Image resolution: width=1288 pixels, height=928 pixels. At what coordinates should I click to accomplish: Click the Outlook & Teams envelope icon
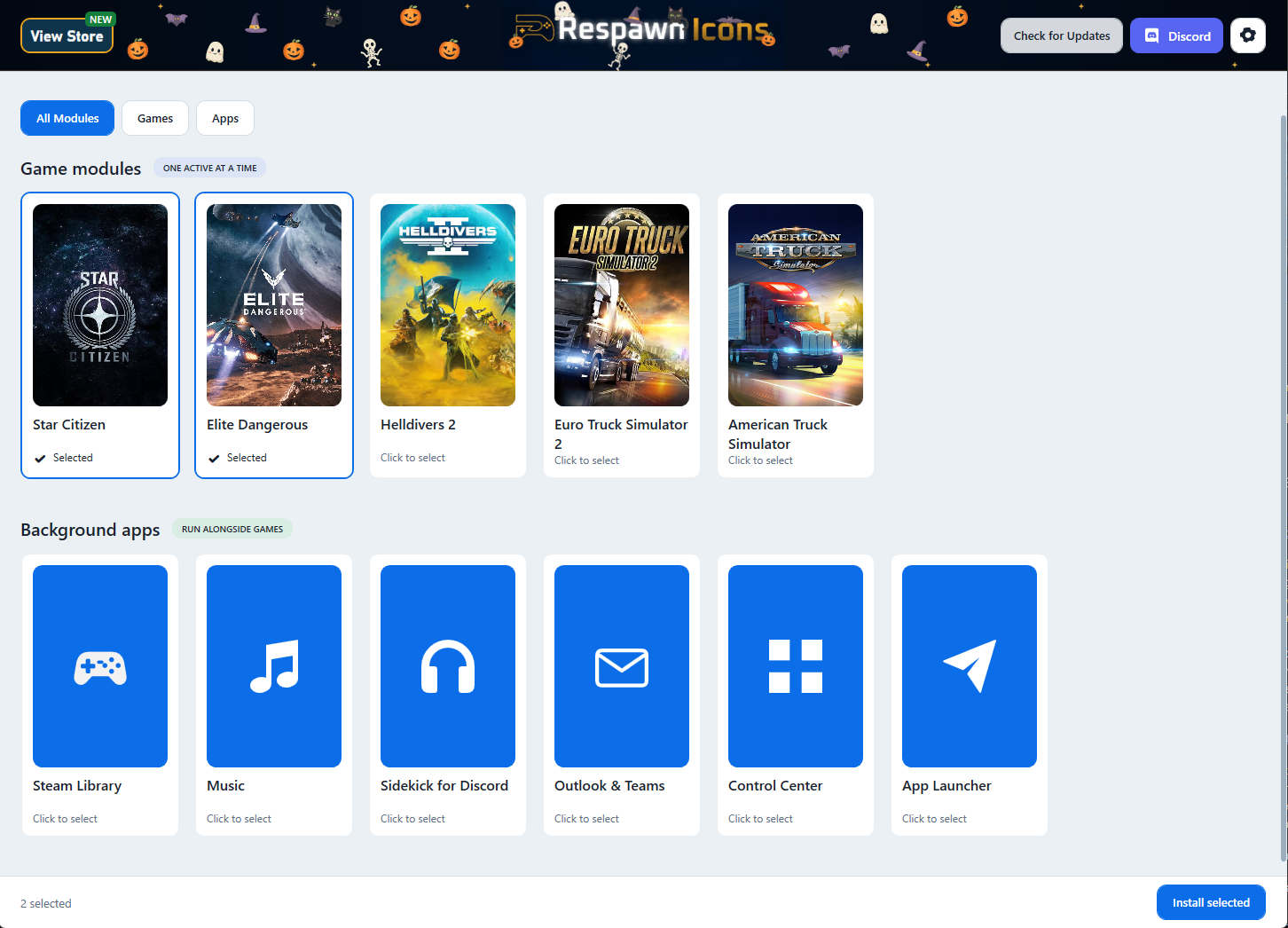pos(622,668)
